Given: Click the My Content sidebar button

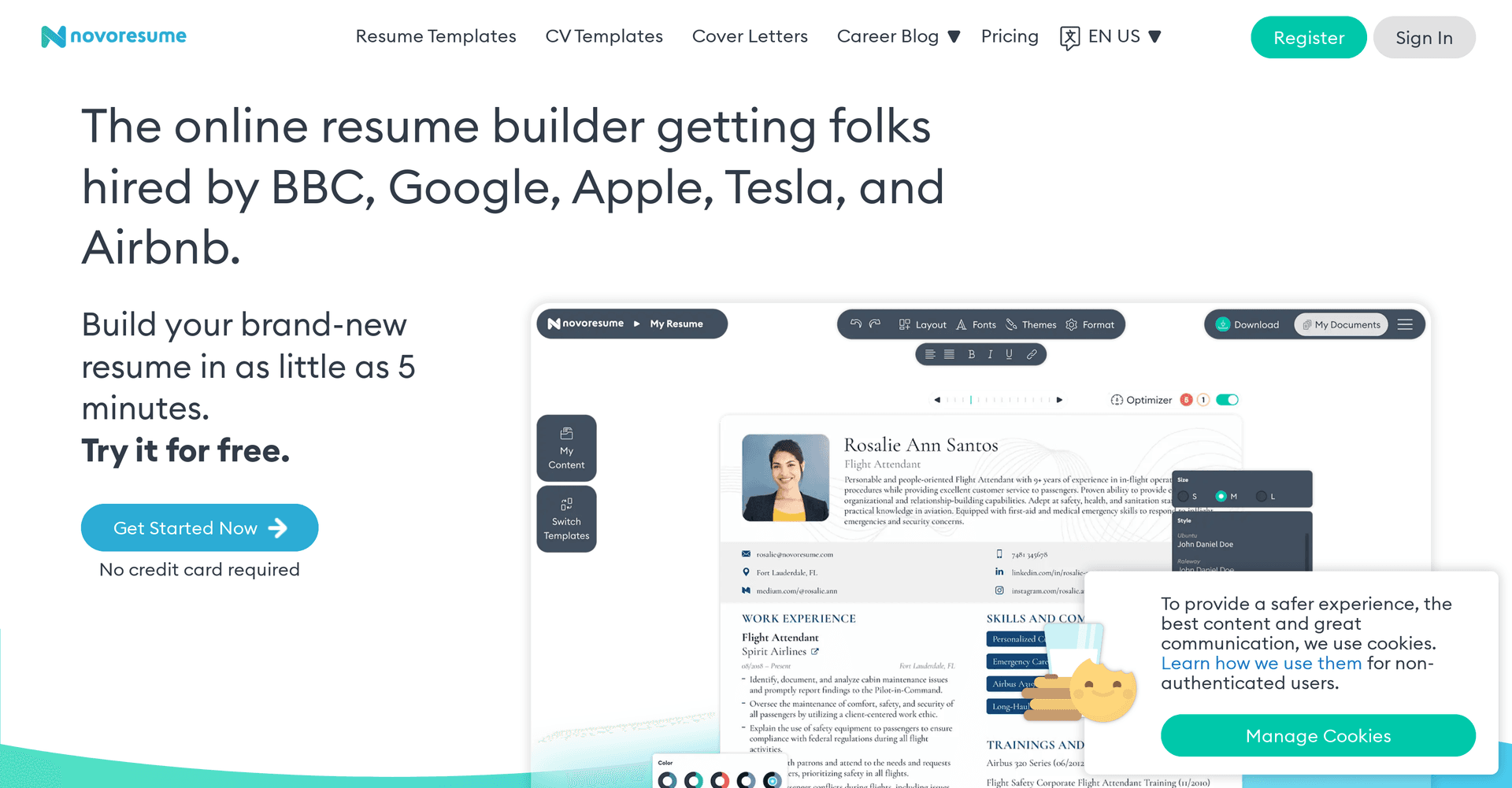Looking at the screenshot, I should [x=566, y=448].
